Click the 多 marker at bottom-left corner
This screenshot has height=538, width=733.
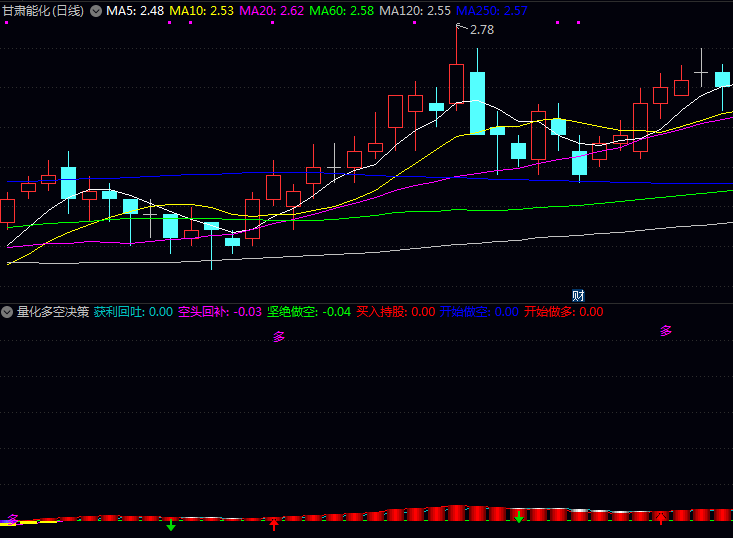pos(13,519)
